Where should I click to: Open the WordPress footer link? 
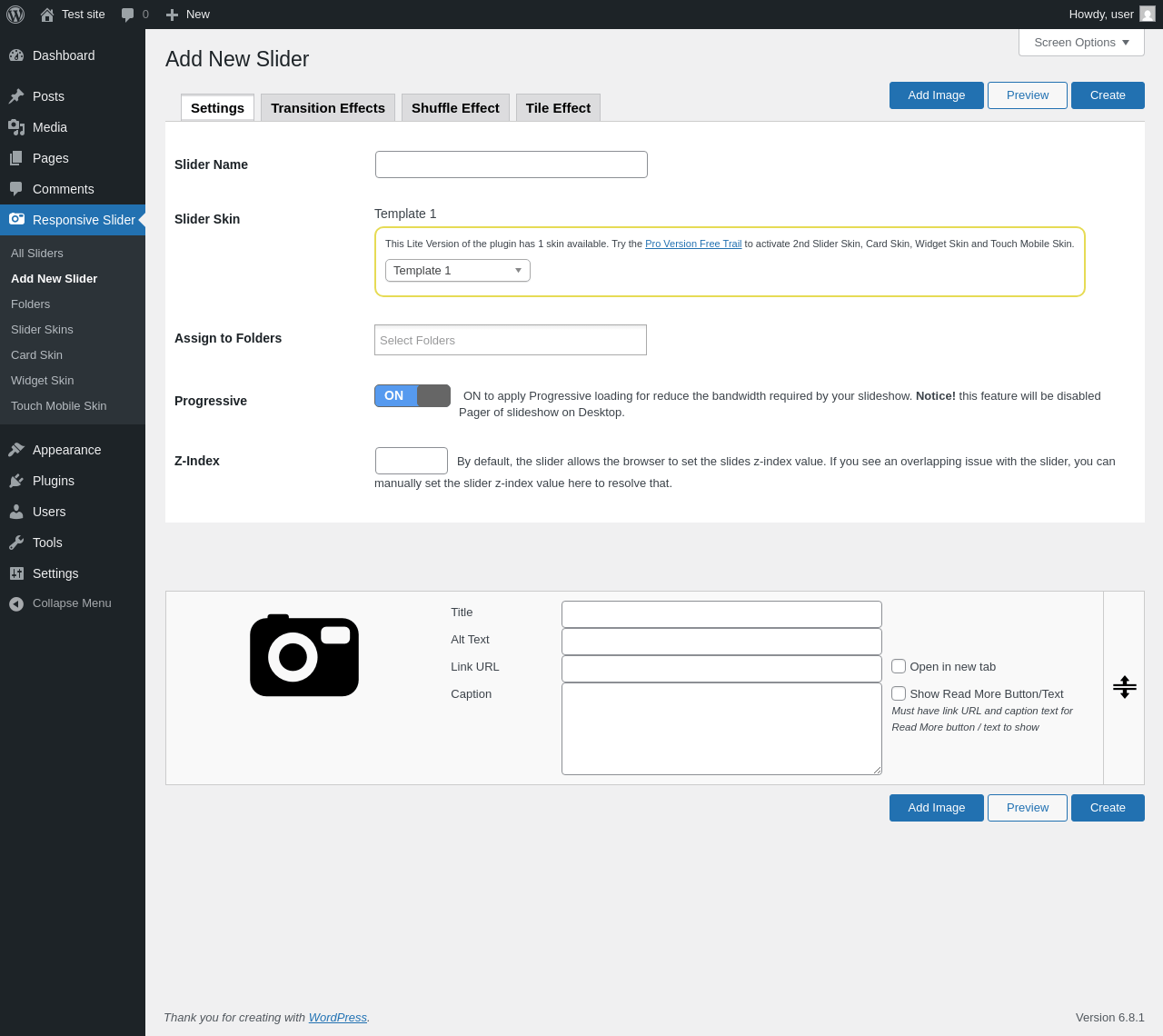pyautogui.click(x=338, y=1018)
